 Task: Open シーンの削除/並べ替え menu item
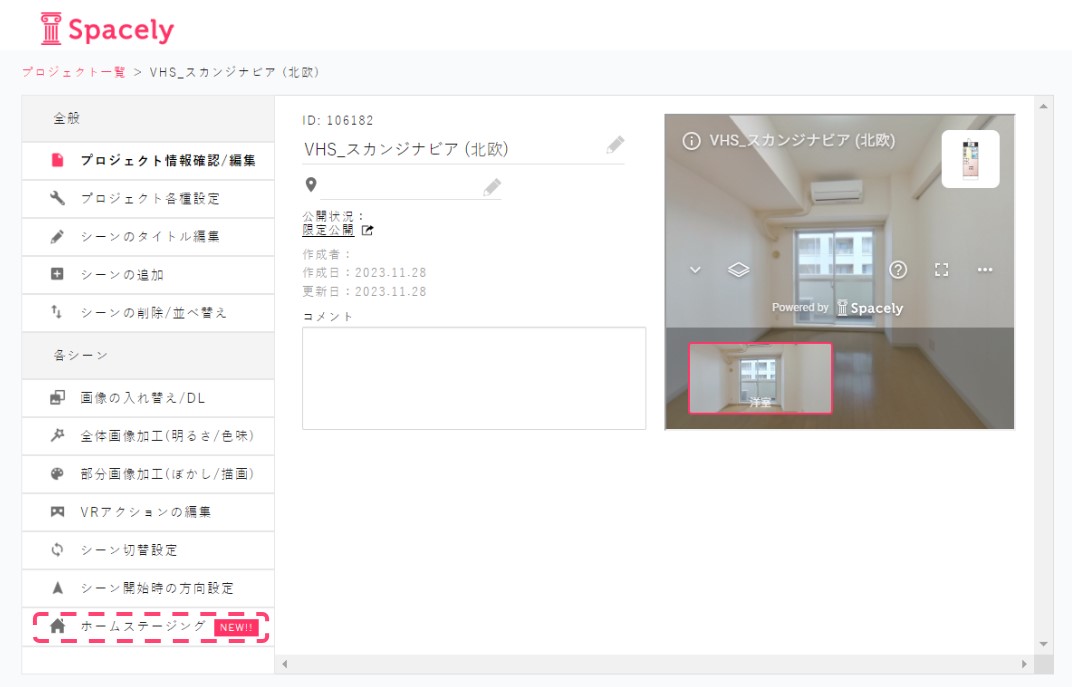148,314
